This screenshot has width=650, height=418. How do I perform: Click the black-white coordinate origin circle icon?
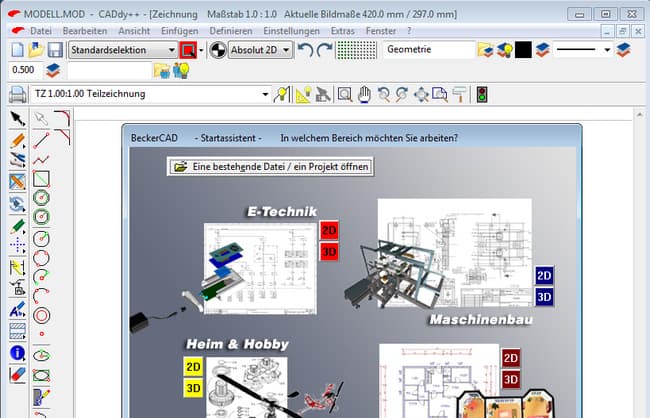coord(218,50)
